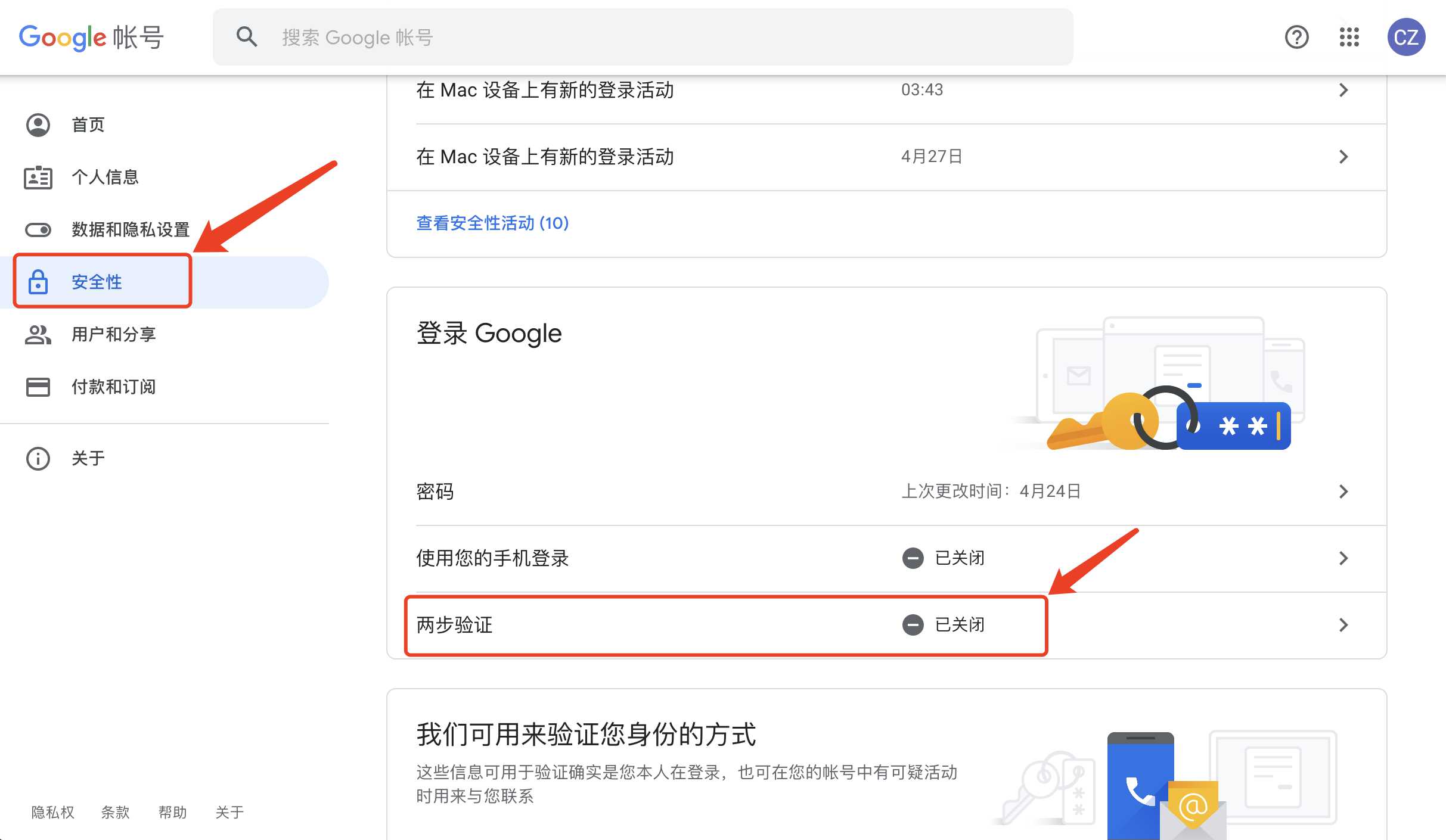Click the 数据和隐私设置 toggle icon
The height and width of the screenshot is (840, 1446).
38,229
